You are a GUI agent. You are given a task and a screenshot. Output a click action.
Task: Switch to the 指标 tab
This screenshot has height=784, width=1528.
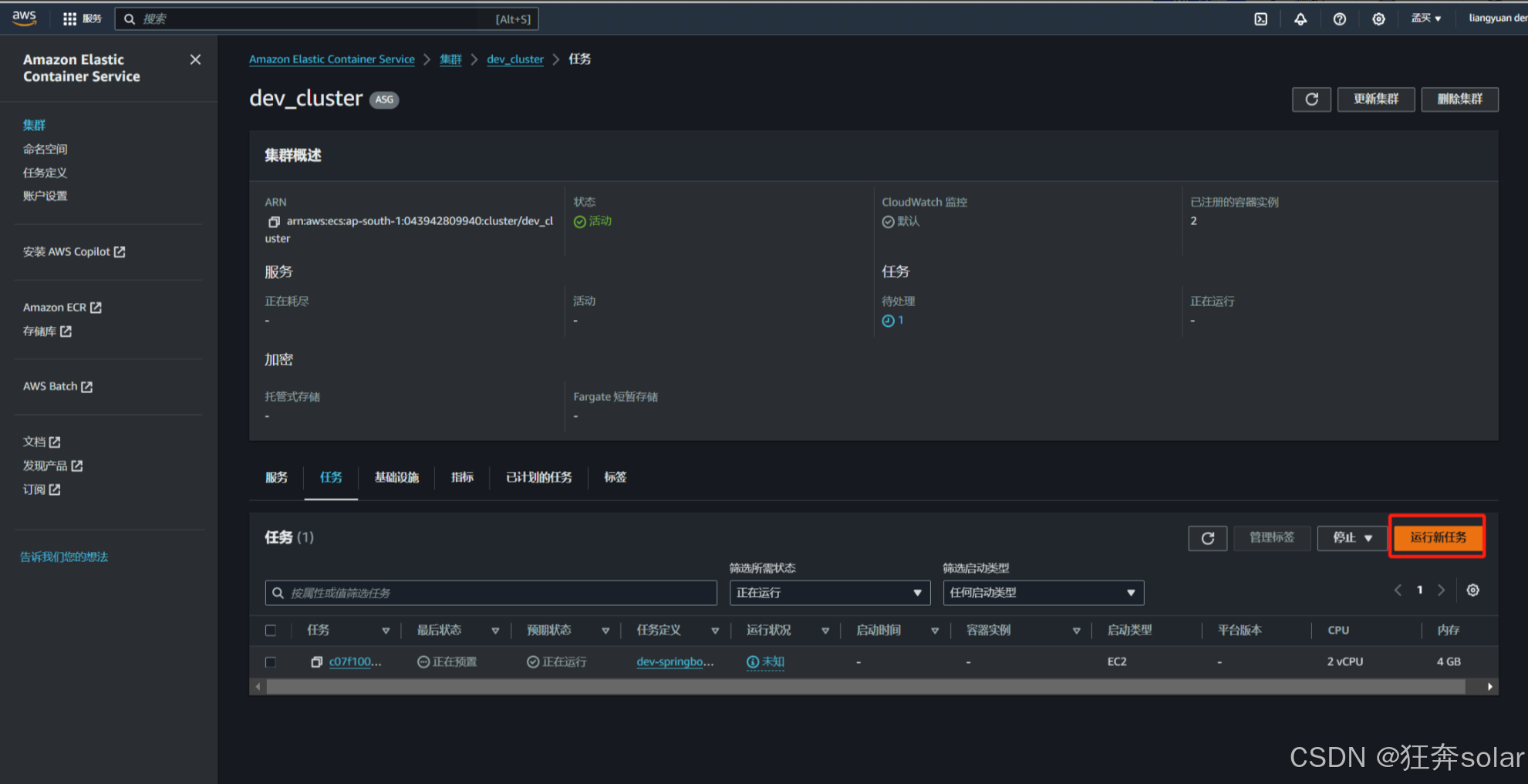click(x=462, y=478)
